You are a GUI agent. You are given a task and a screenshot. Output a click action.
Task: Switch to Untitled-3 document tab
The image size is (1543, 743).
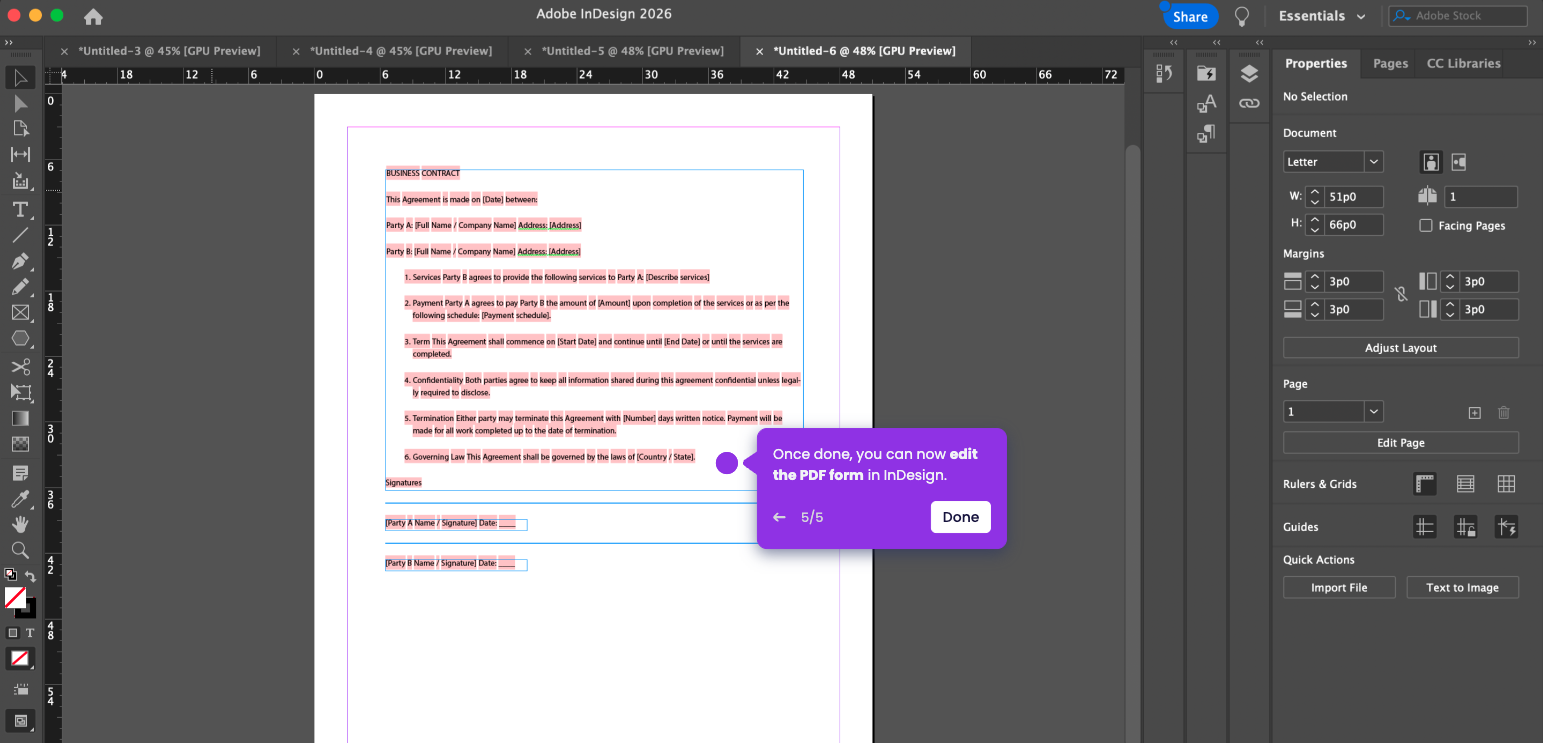[169, 51]
